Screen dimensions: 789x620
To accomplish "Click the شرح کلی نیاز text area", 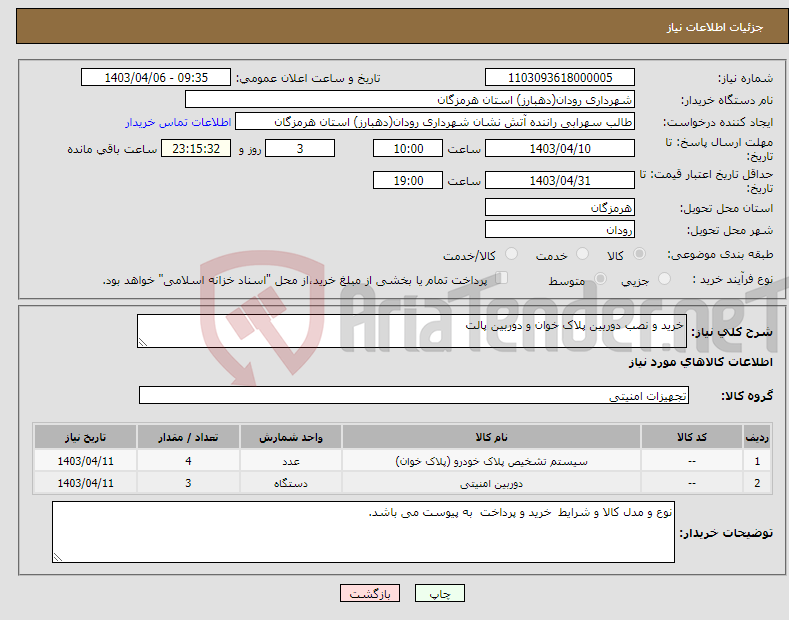I will point(412,331).
